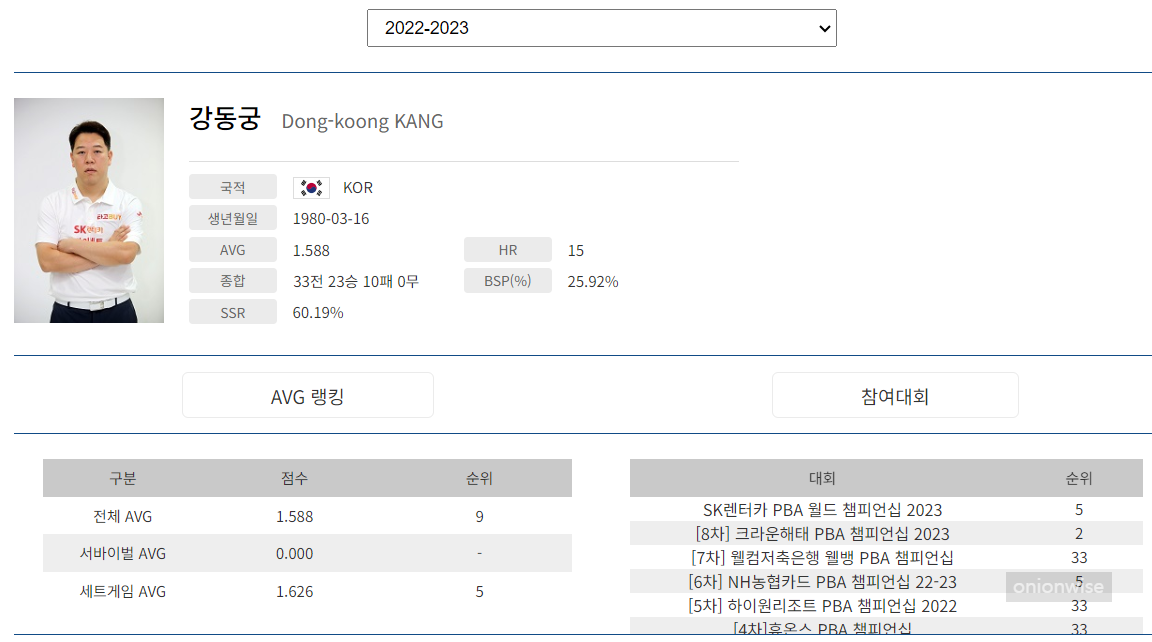Click the Korean flag icon next to KOR
This screenshot has width=1152, height=642.
310,186
